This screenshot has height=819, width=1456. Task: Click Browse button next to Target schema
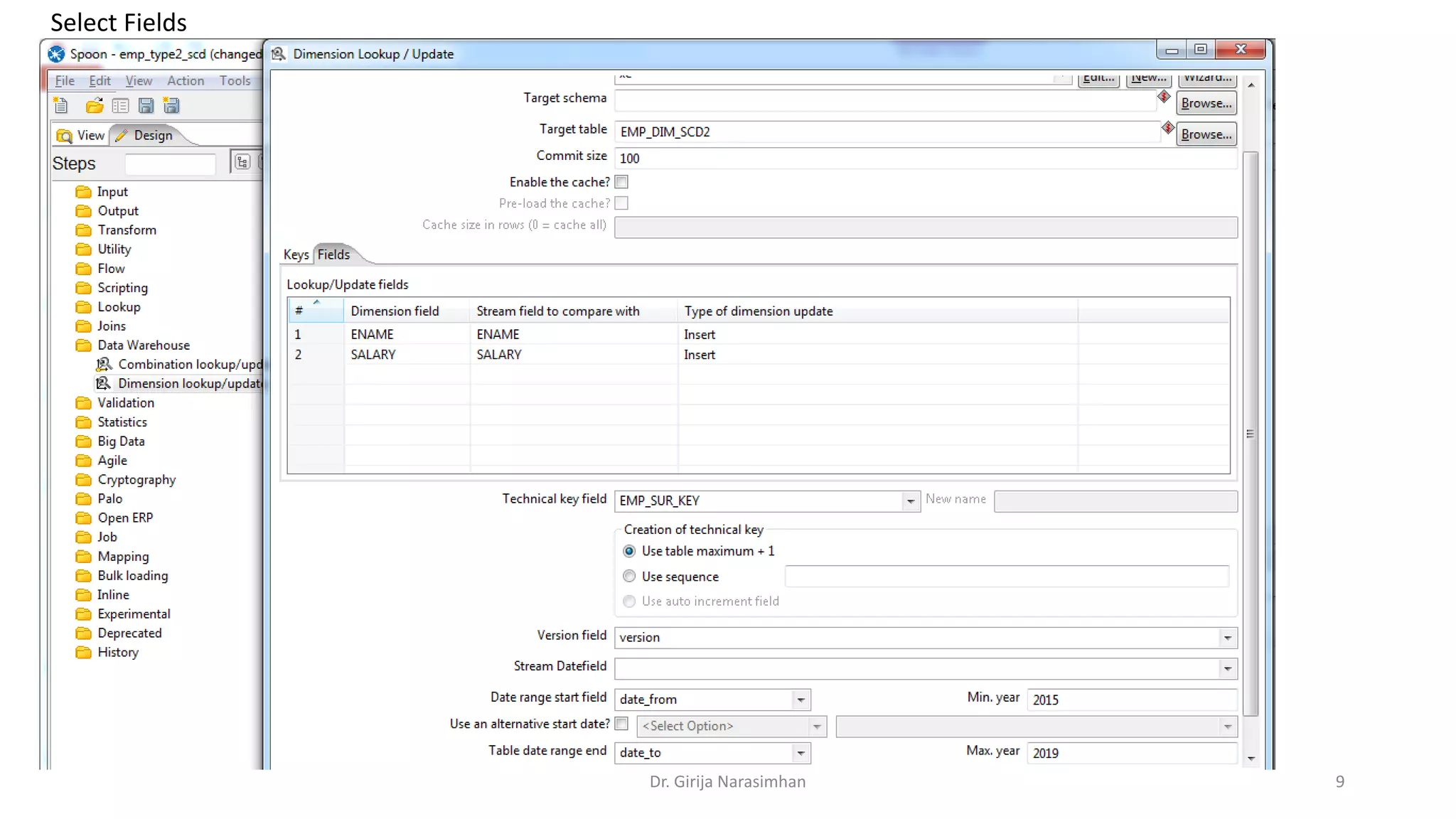(1206, 103)
